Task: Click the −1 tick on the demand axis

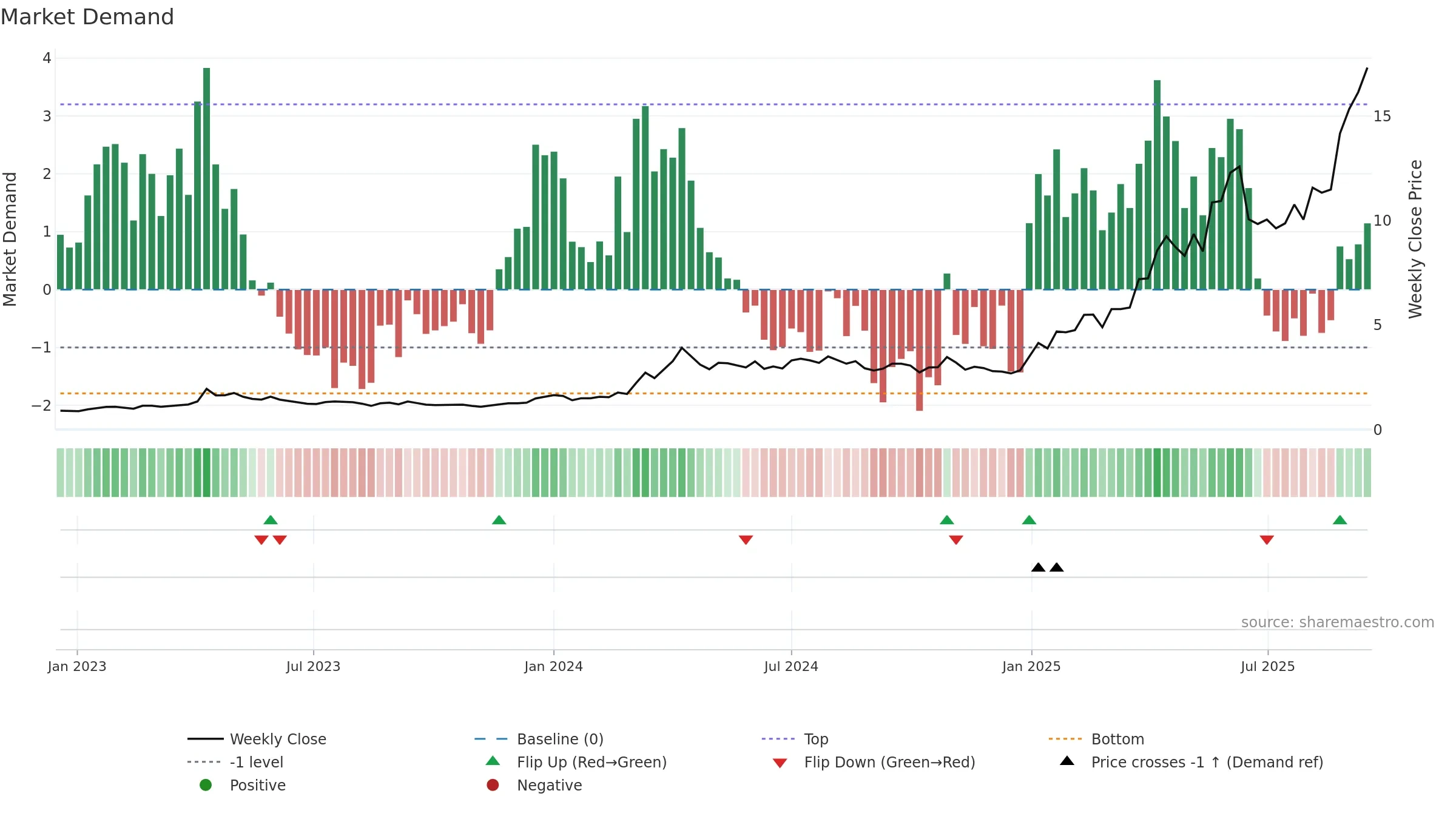Action: (41, 348)
